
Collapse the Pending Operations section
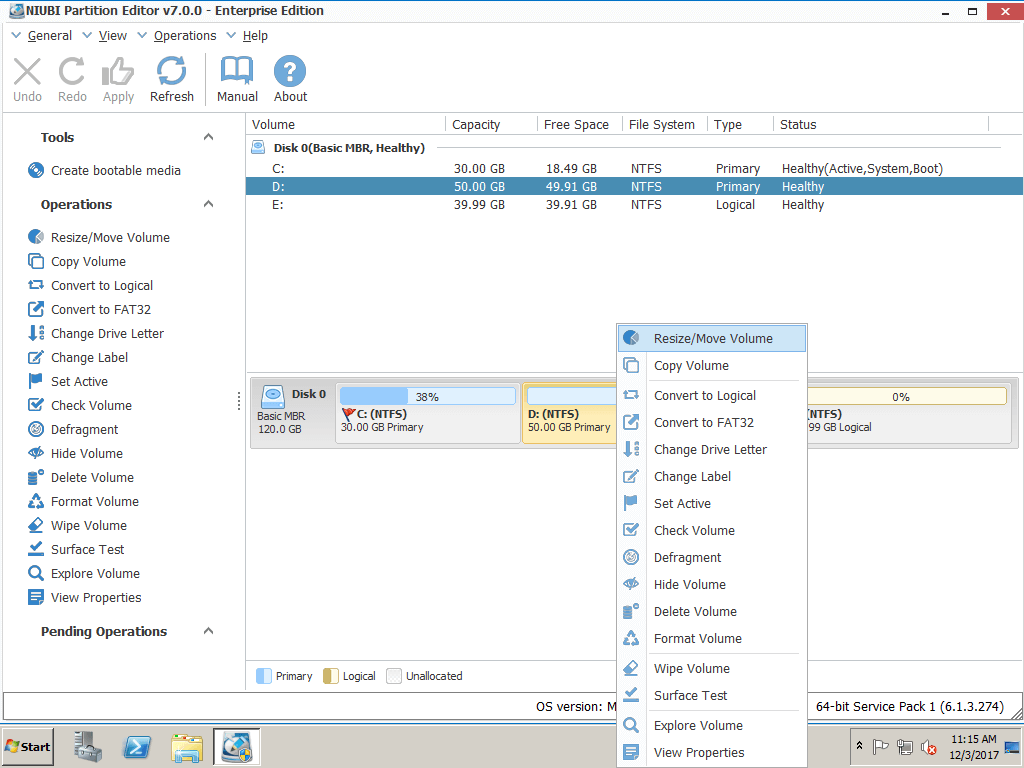[208, 632]
